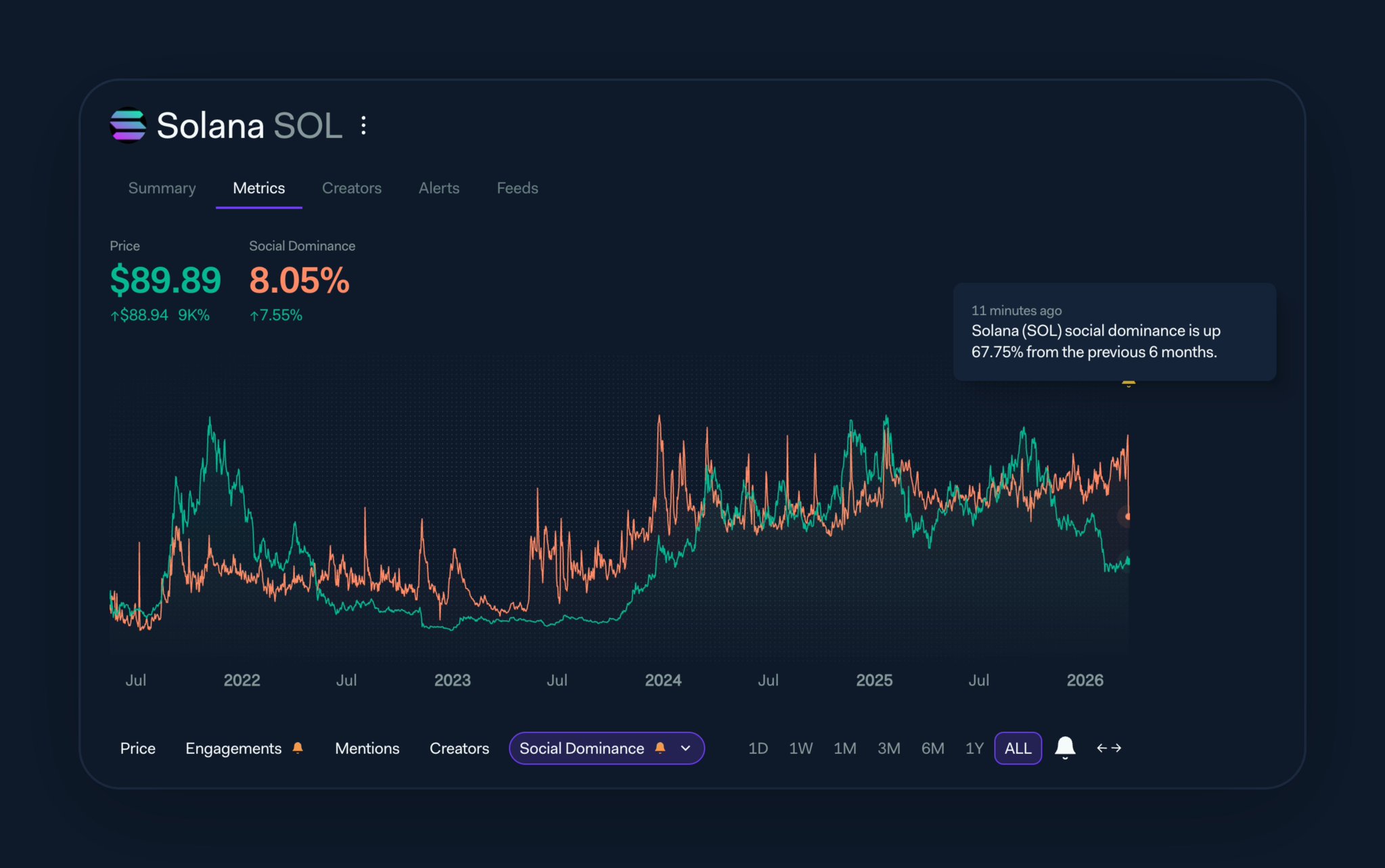This screenshot has width=1385, height=868.
Task: Click the Solana logo icon
Action: (128, 126)
